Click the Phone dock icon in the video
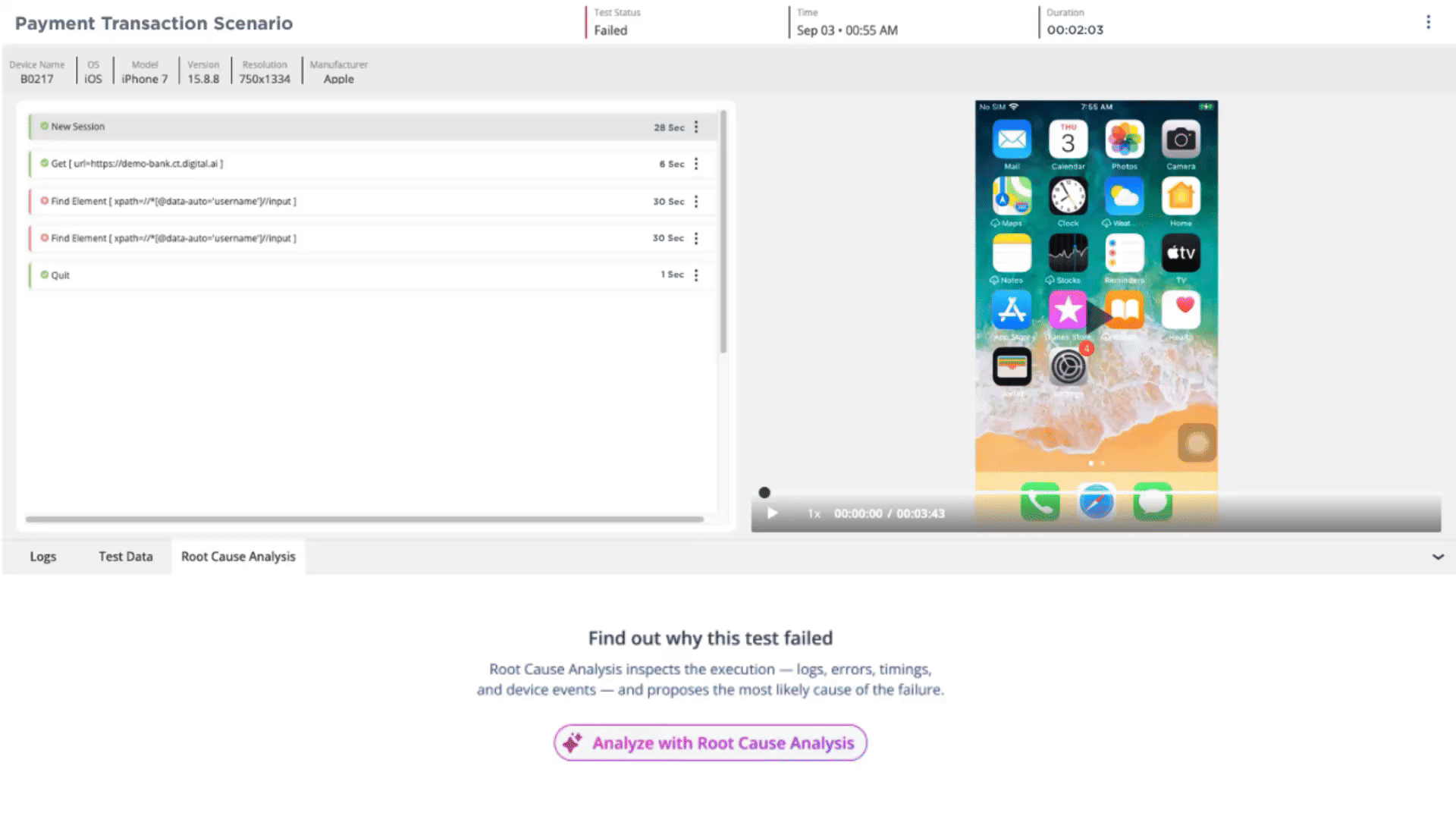1456x819 pixels. tap(1040, 502)
